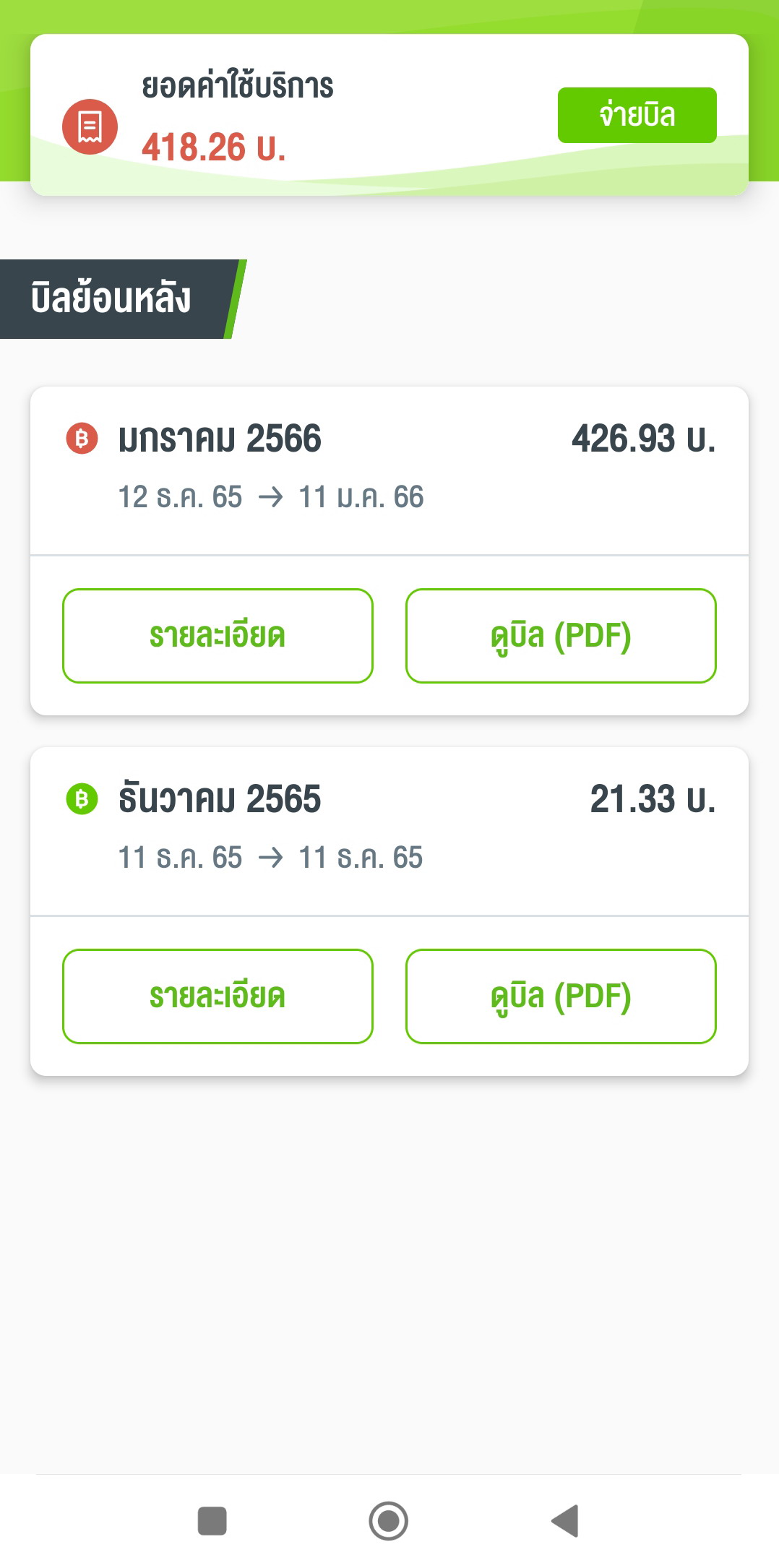Tap the 21.33 บ. bill amount
Screen dimensions: 779x1568
tap(653, 799)
